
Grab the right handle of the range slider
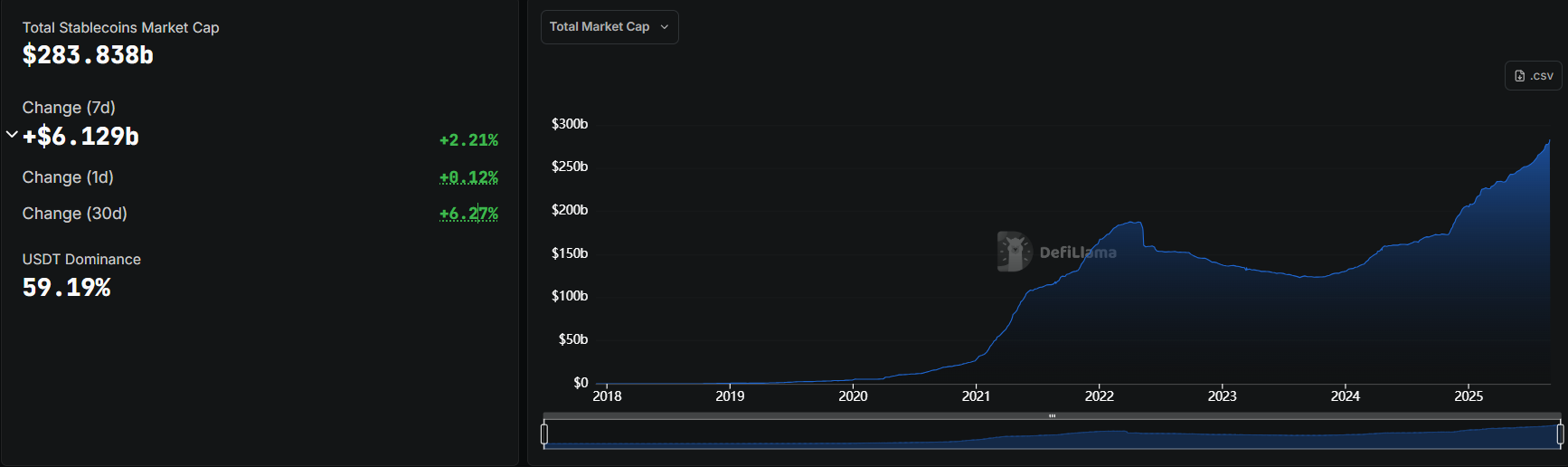tap(1560, 434)
